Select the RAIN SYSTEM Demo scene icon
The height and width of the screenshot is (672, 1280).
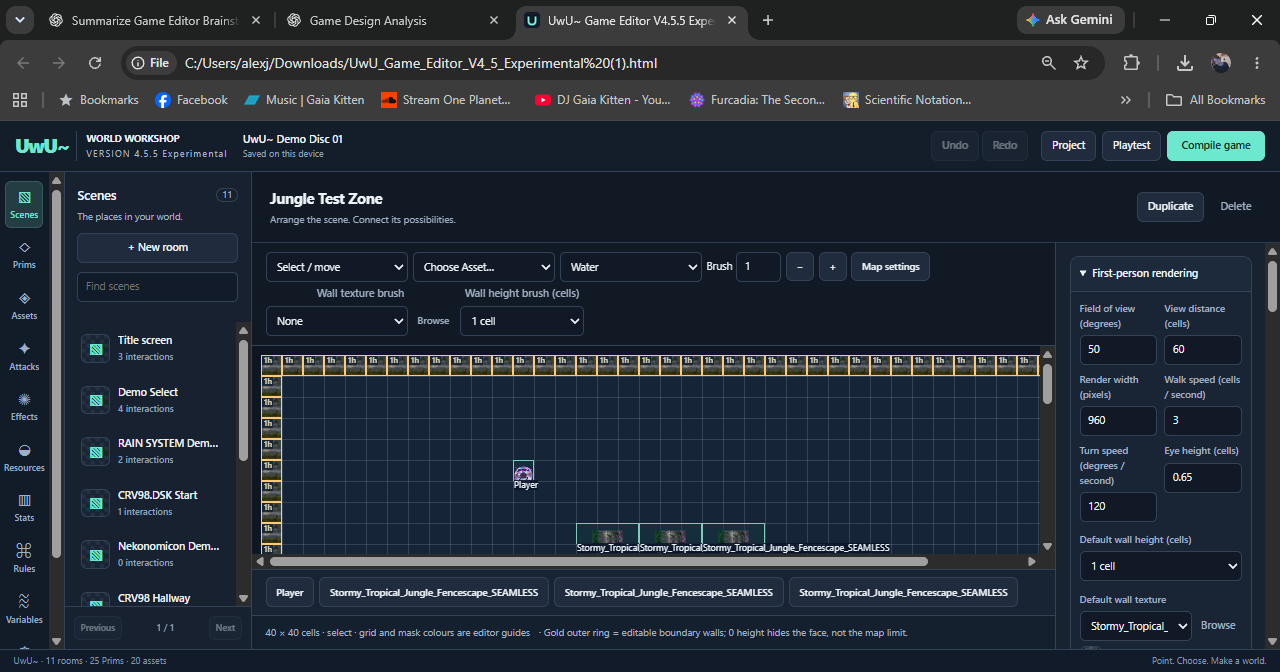point(95,451)
